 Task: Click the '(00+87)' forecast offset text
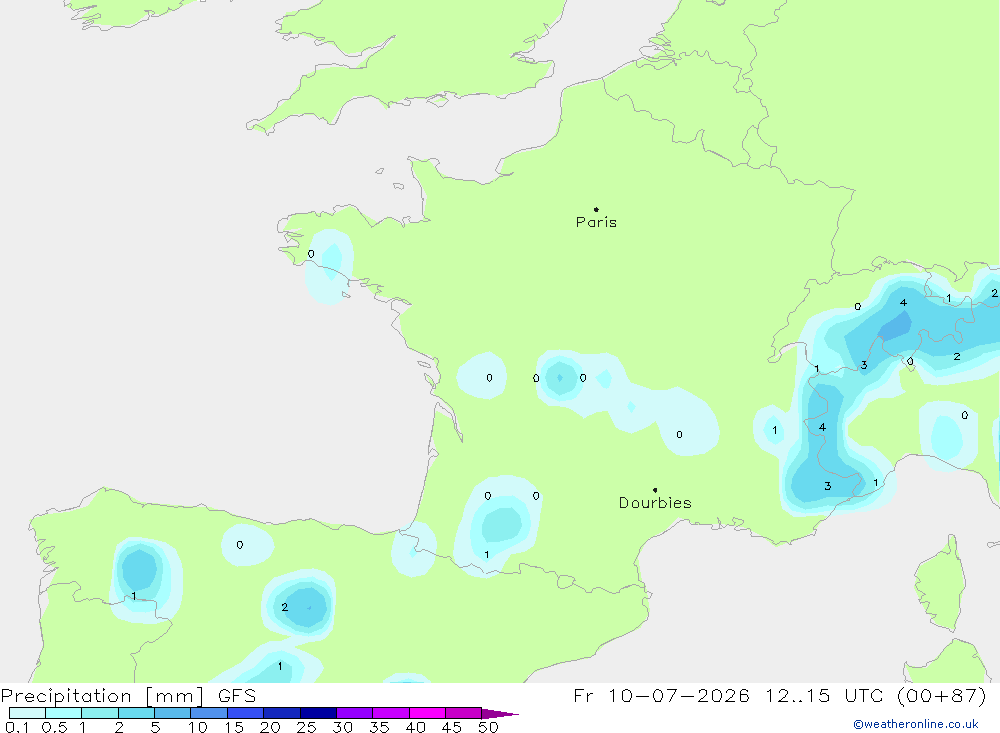941,695
